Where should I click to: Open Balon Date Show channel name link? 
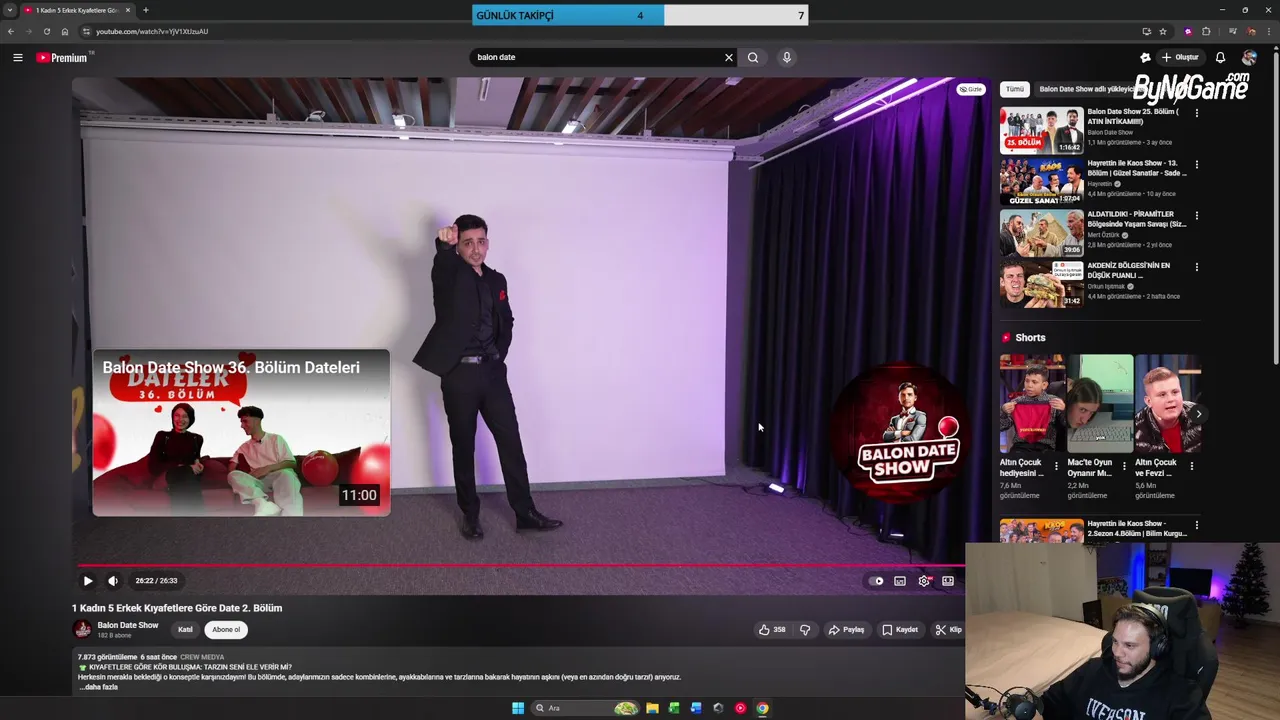pos(128,625)
